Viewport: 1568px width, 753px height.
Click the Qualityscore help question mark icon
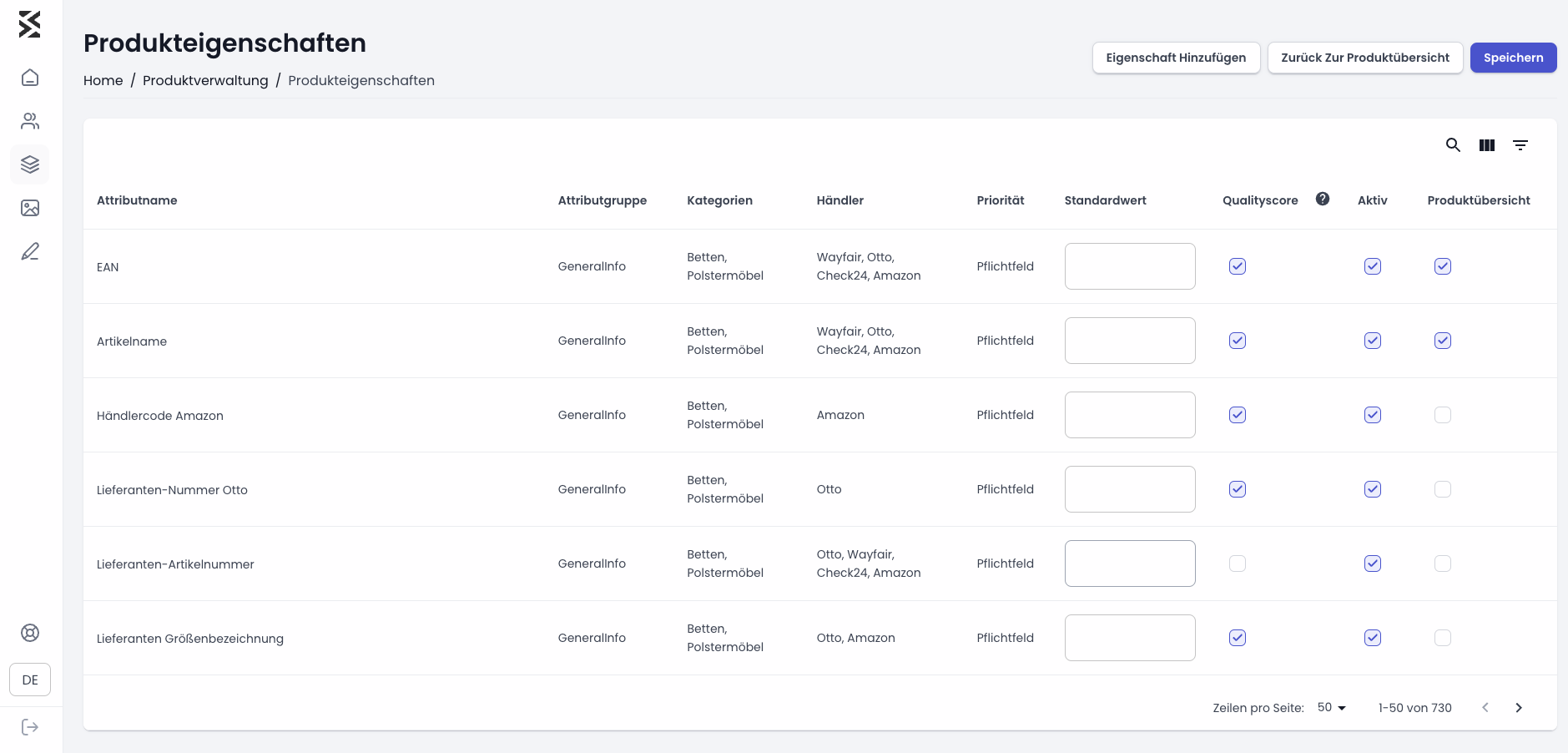1323,199
